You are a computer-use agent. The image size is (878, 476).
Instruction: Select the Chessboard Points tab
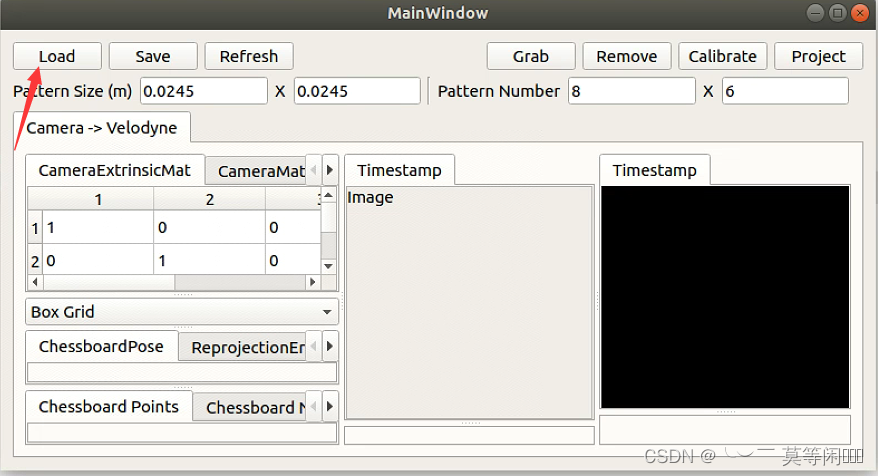click(109, 407)
